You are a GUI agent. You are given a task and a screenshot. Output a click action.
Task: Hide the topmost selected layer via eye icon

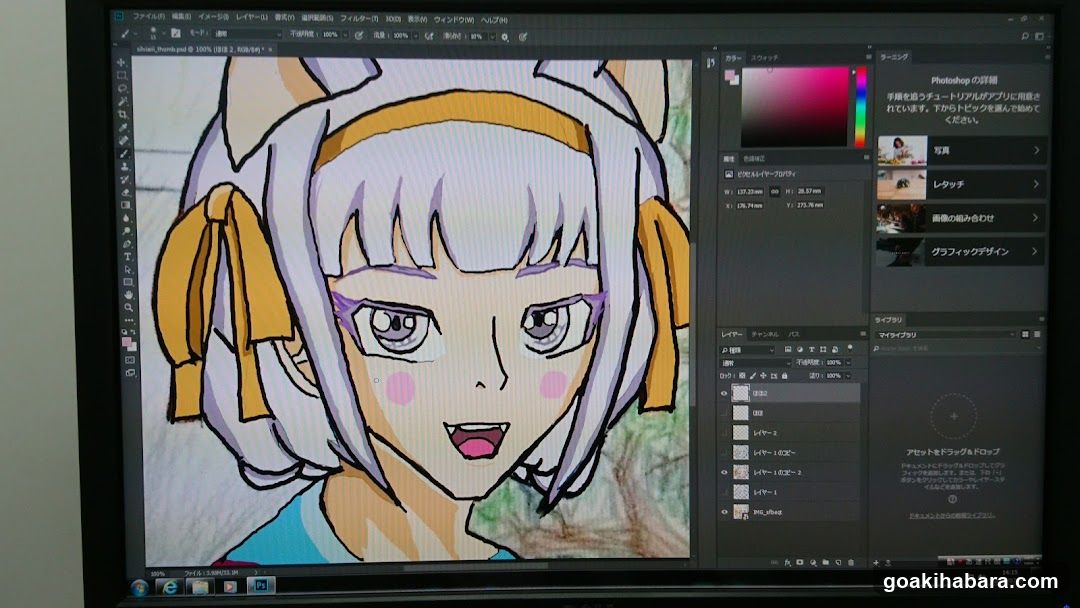pyautogui.click(x=724, y=393)
